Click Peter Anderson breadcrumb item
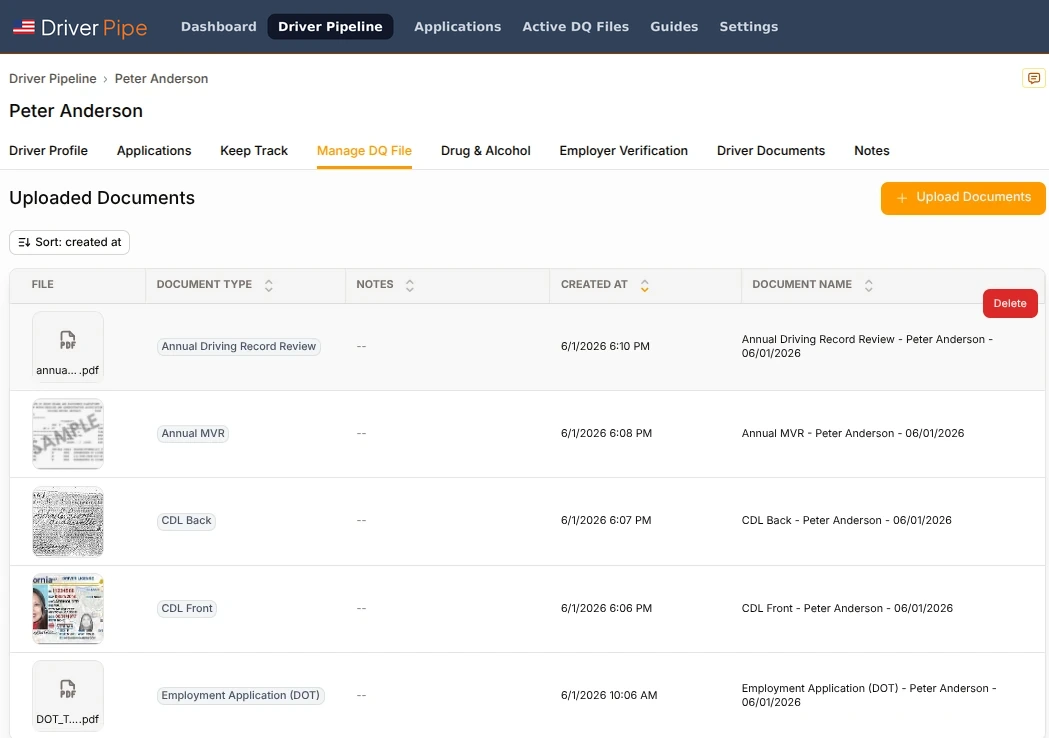Screen dimensions: 1049x738 tap(161, 78)
